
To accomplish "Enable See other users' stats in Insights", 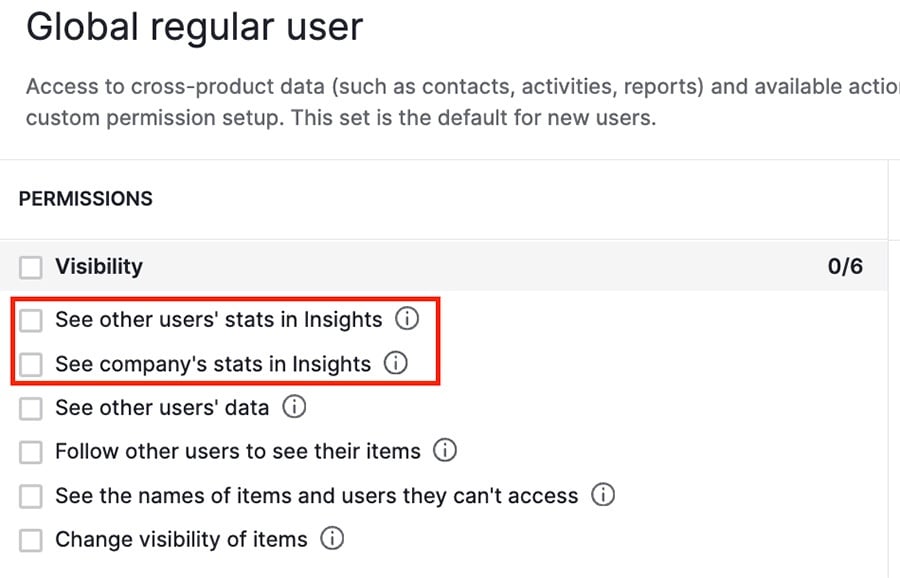I will tap(30, 318).
